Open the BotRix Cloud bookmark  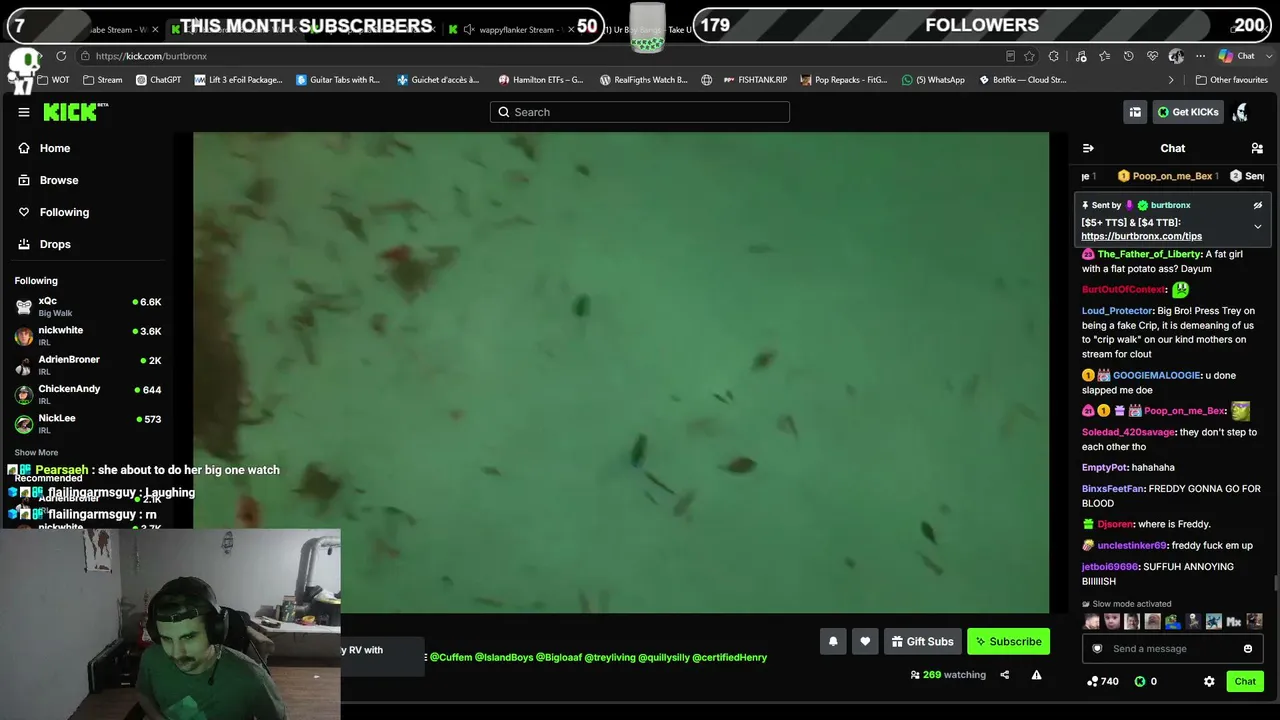(x=1023, y=80)
